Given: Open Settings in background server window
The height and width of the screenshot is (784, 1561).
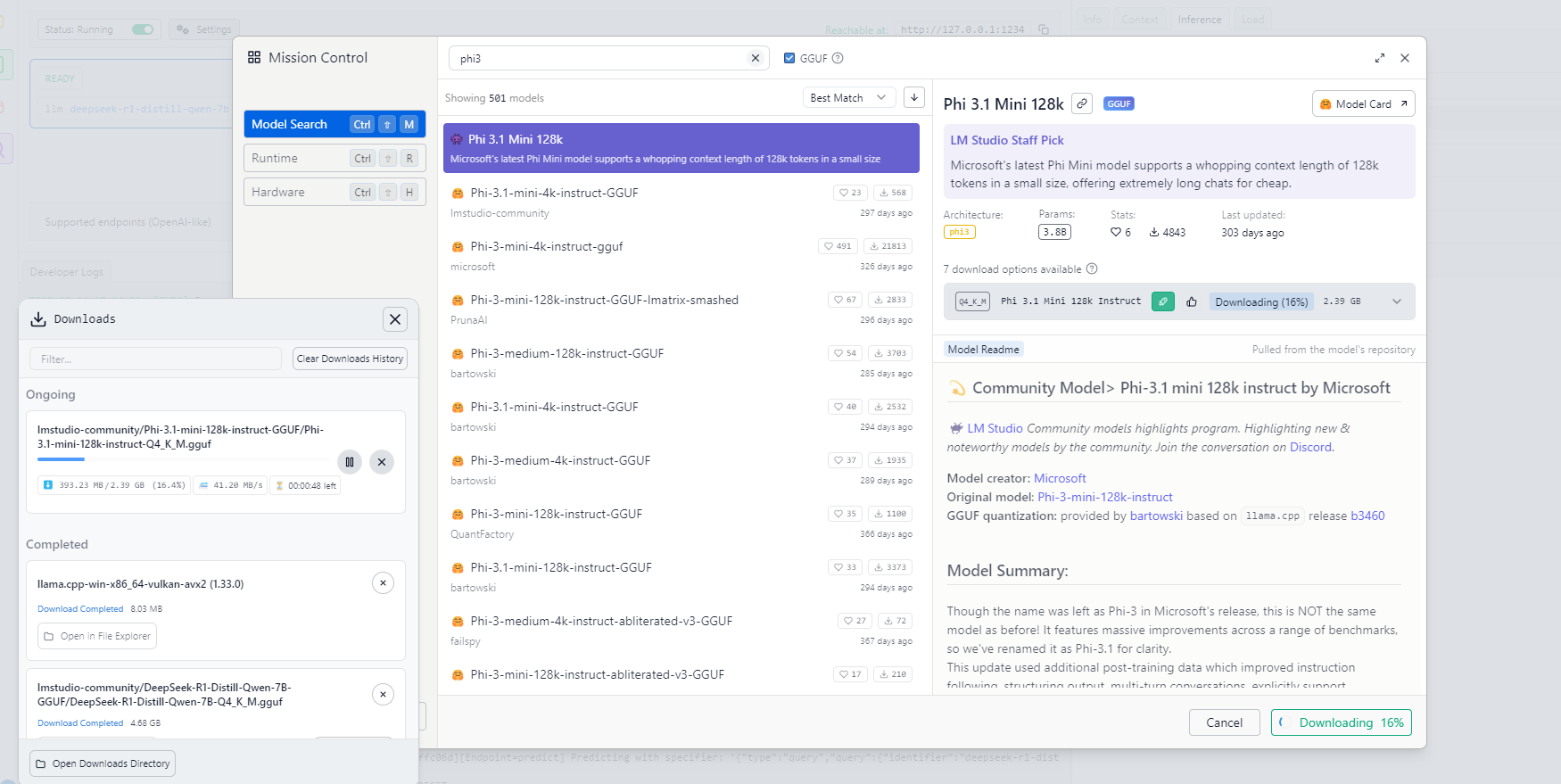Looking at the screenshot, I should (x=204, y=29).
